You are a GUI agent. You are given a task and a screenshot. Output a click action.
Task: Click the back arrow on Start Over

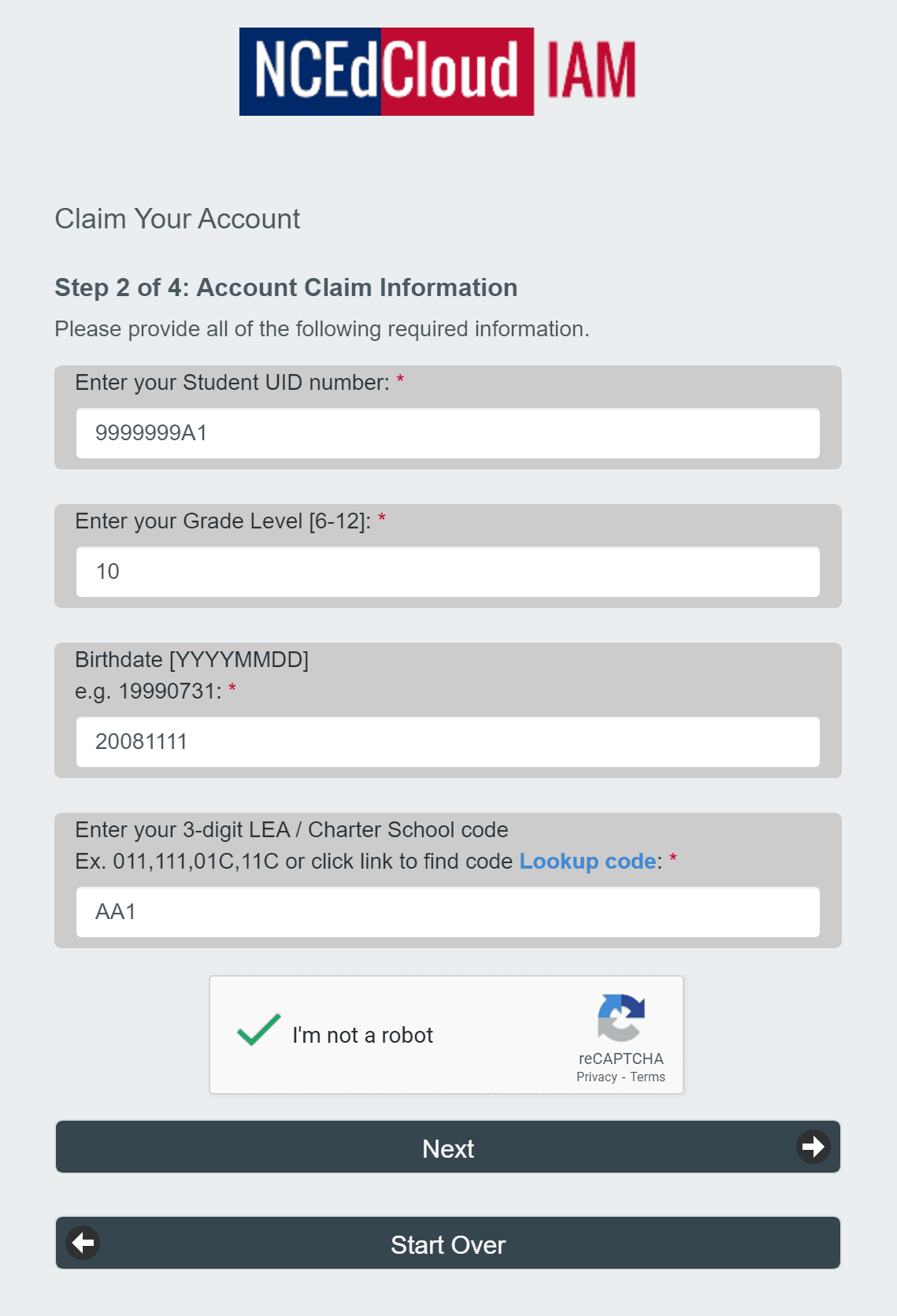(x=83, y=1244)
